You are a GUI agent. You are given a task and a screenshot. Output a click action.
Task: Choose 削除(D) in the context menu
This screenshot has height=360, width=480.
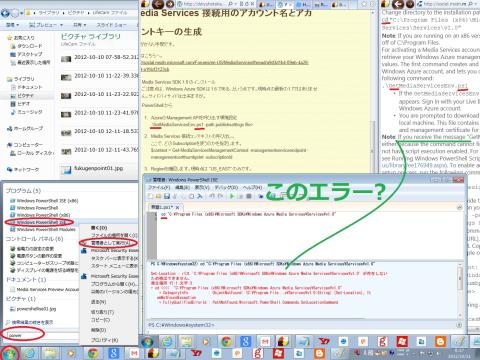99,330
